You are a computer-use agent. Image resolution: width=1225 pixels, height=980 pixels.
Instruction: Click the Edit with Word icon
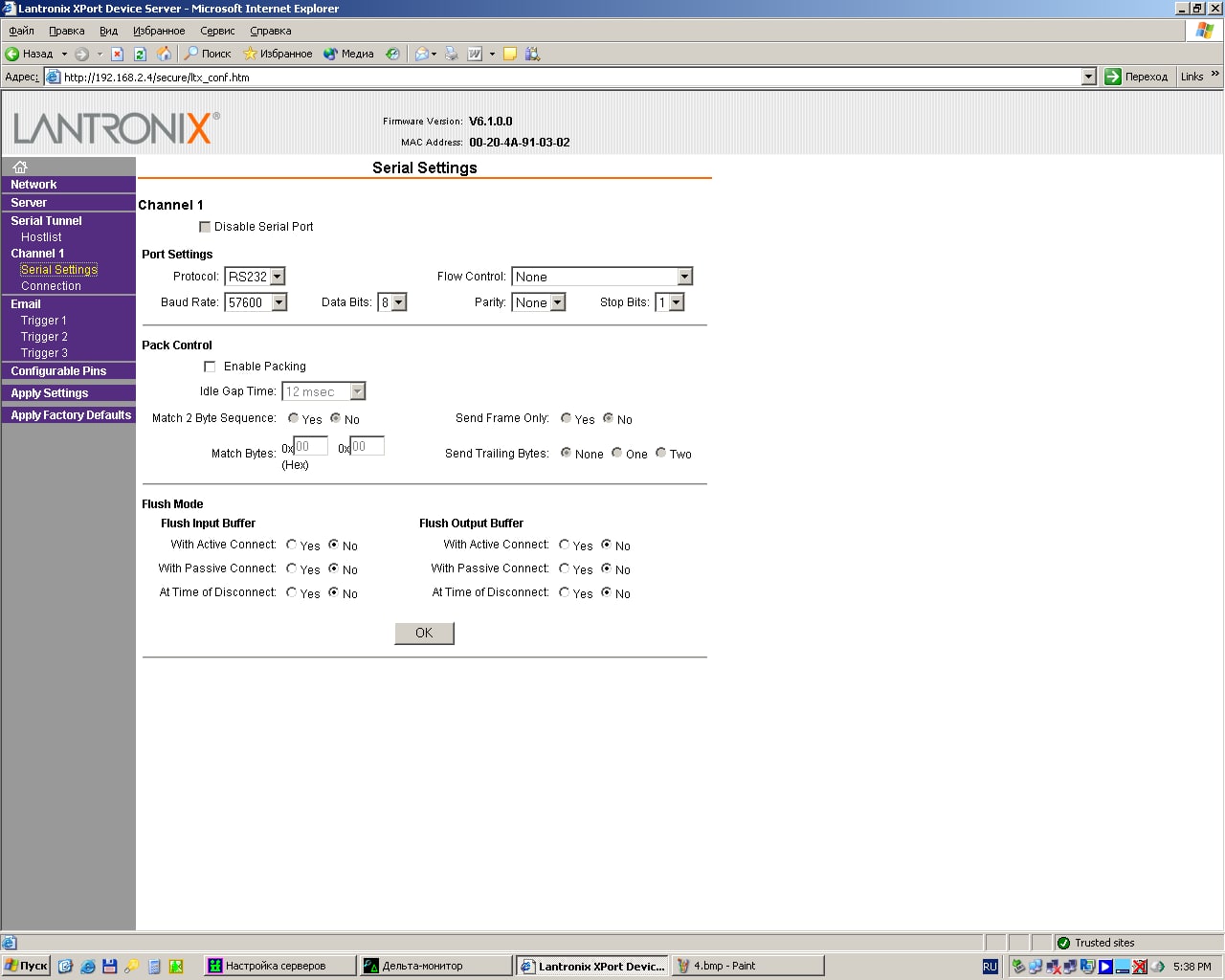click(475, 54)
